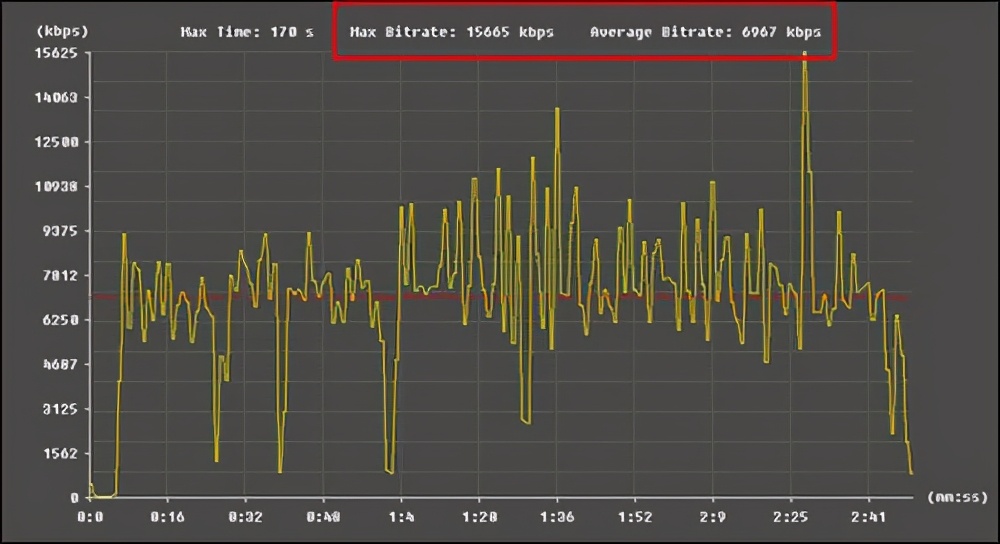Click the 1:20 time axis label
This screenshot has height=544, width=1000.
point(479,517)
